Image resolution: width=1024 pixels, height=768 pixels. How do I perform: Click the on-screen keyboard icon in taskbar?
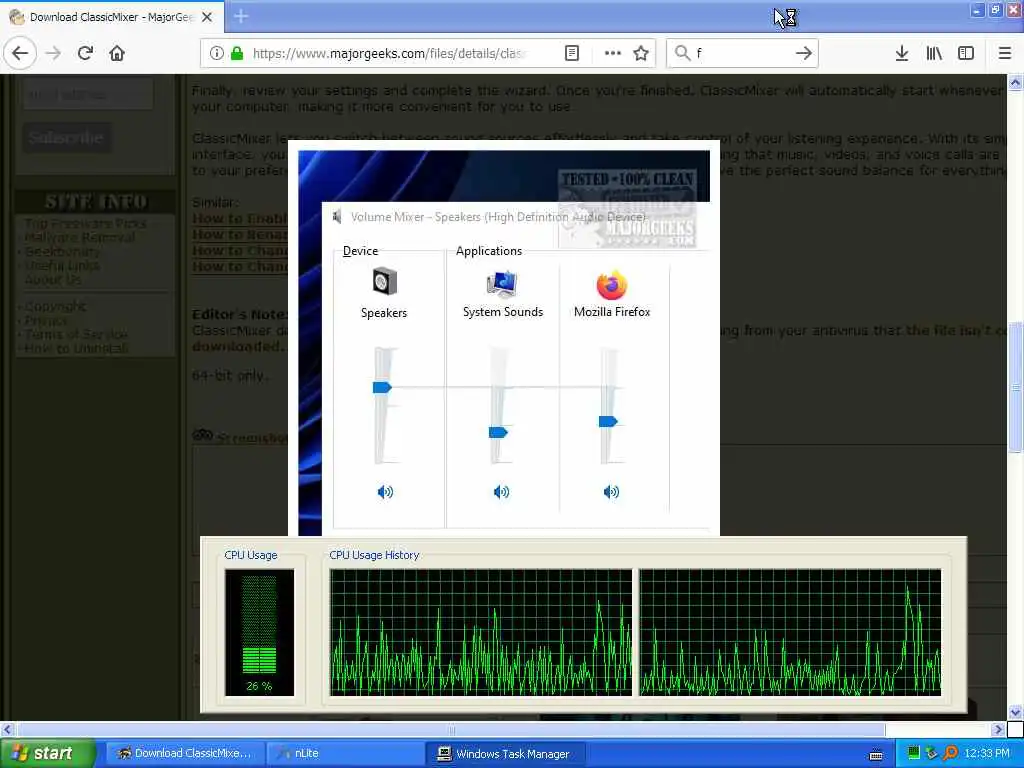tap(876, 755)
